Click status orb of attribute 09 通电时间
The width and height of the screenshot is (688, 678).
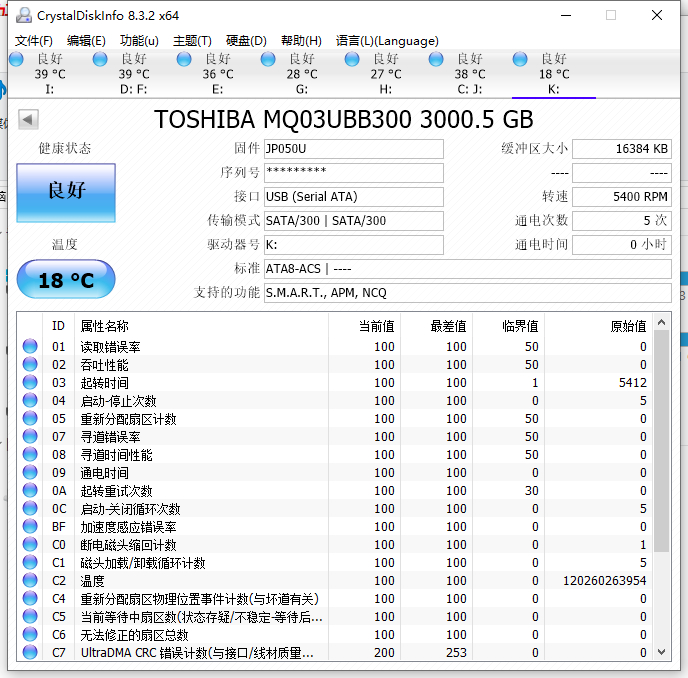point(30,472)
